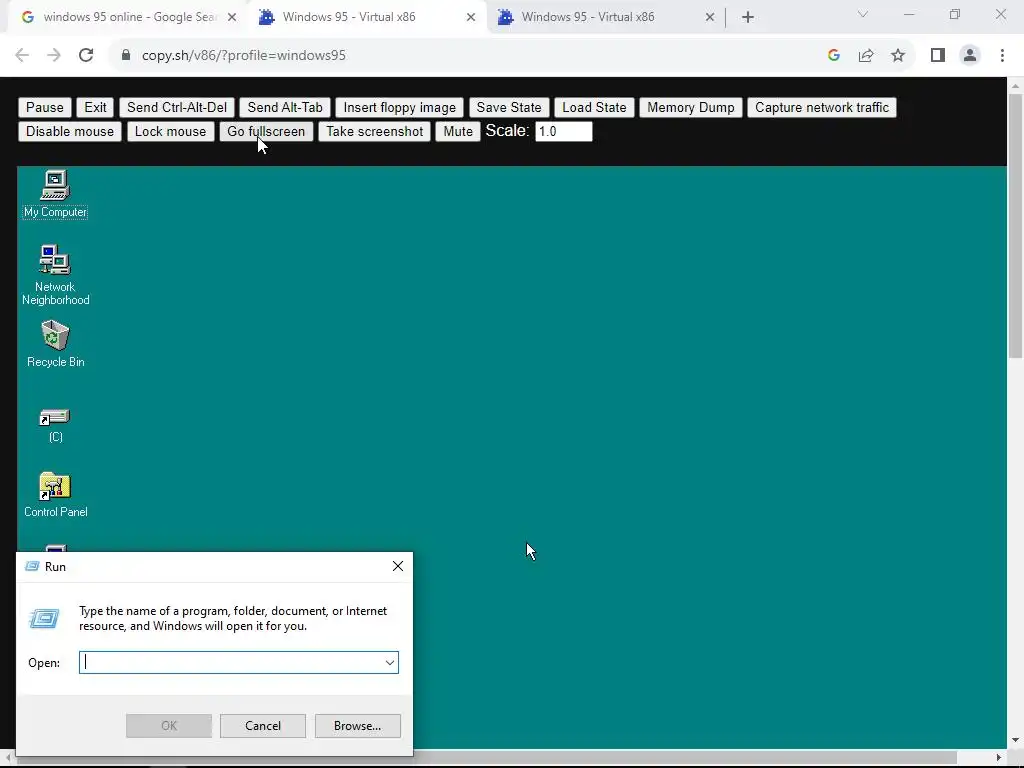Screen dimensions: 1024x768
Task: Close the Google Search tab
Action: (x=232, y=18)
